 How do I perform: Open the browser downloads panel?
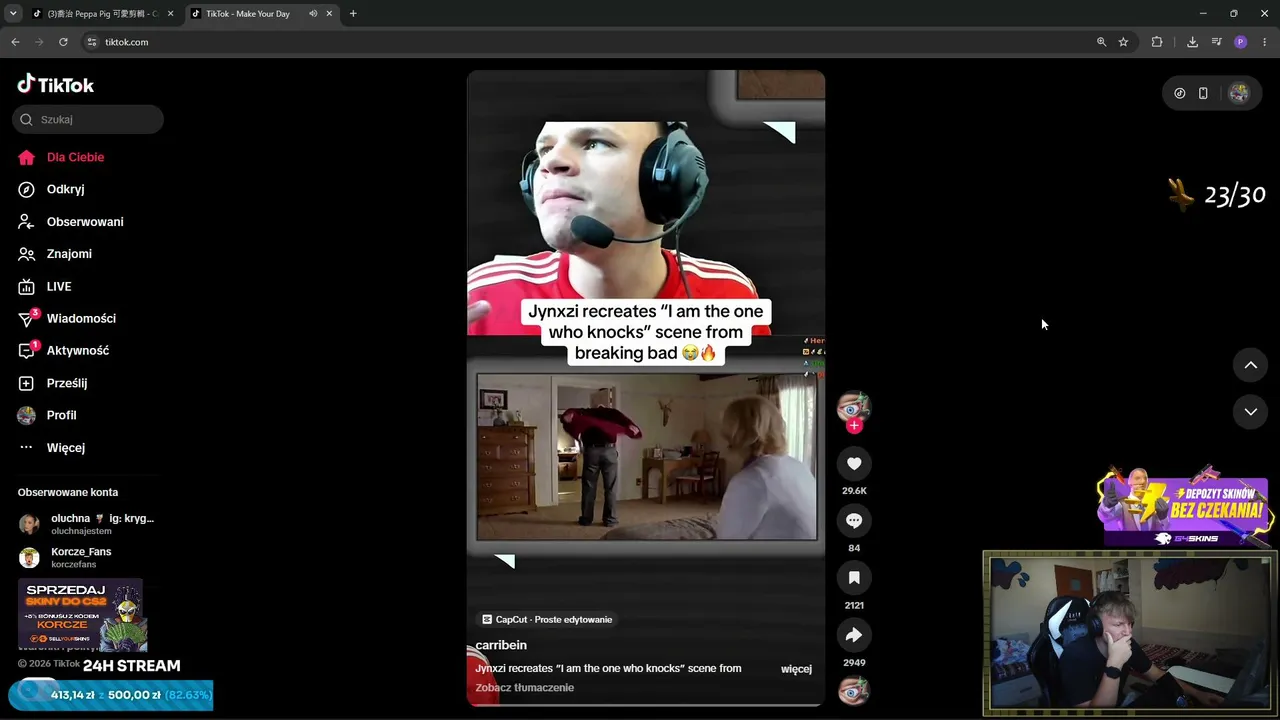(x=1192, y=42)
